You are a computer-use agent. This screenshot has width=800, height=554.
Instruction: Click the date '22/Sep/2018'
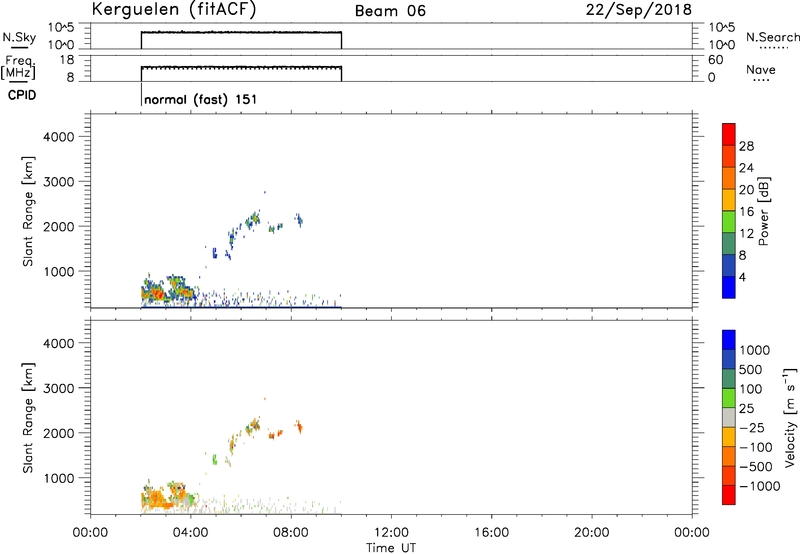[639, 9]
